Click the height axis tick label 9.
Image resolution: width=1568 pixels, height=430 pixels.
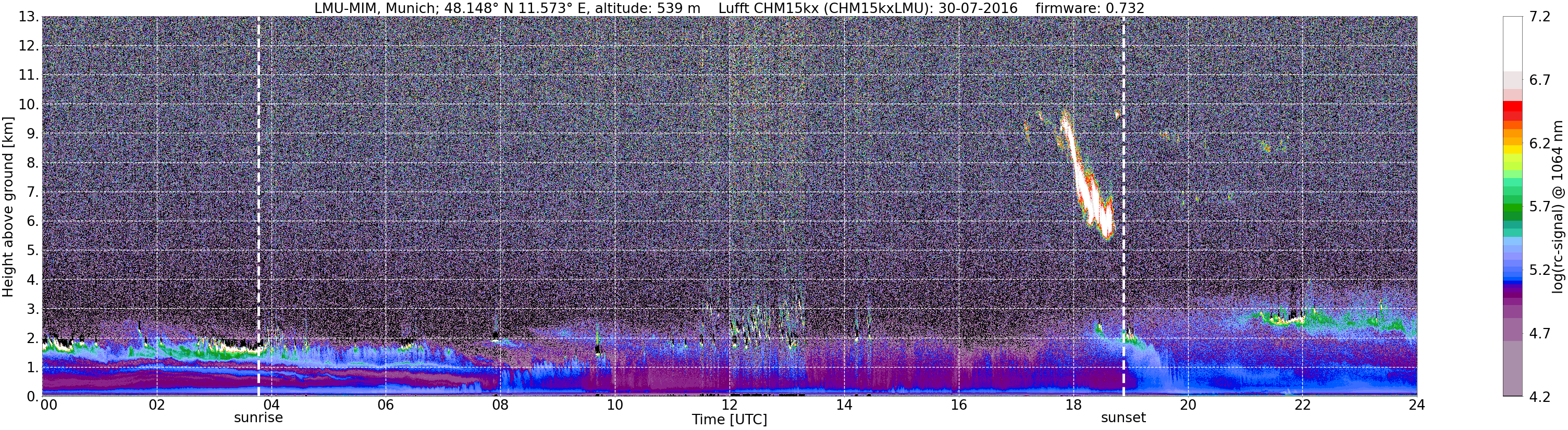coord(32,134)
